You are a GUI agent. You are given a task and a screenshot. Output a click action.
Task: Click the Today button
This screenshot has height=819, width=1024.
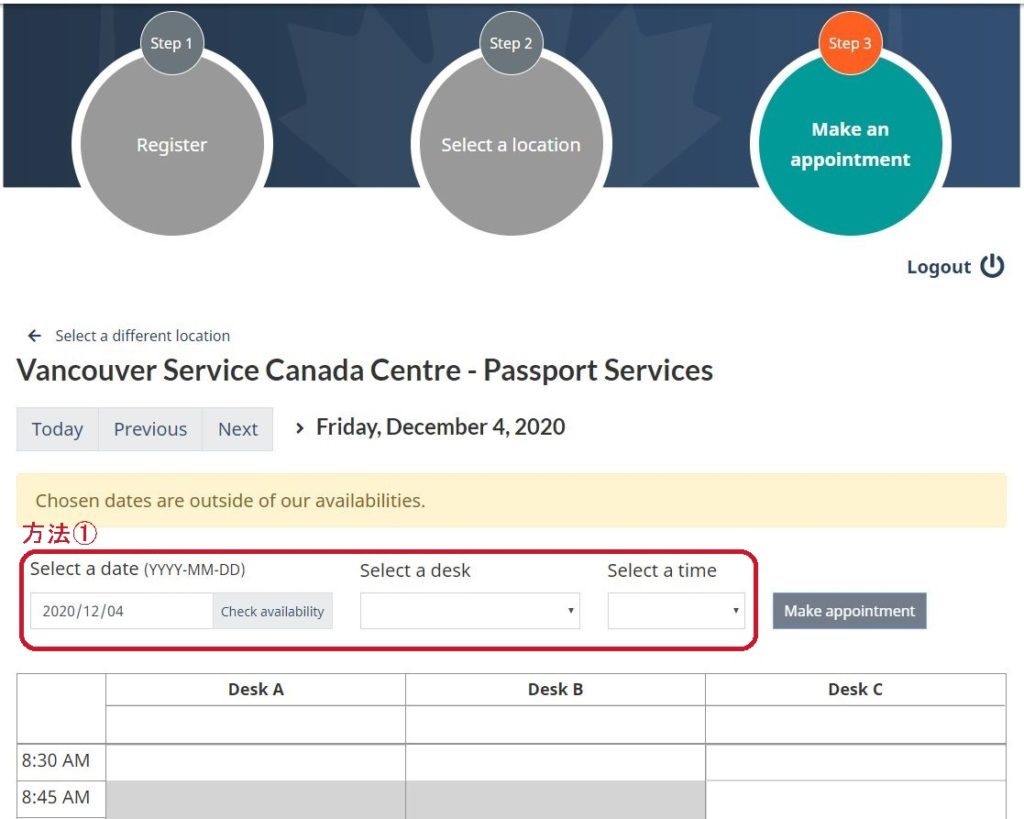coord(57,429)
